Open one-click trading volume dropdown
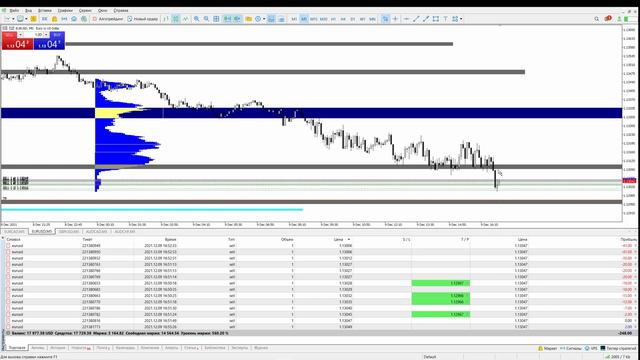Image resolution: width=640 pixels, height=360 pixels. tap(46, 35)
